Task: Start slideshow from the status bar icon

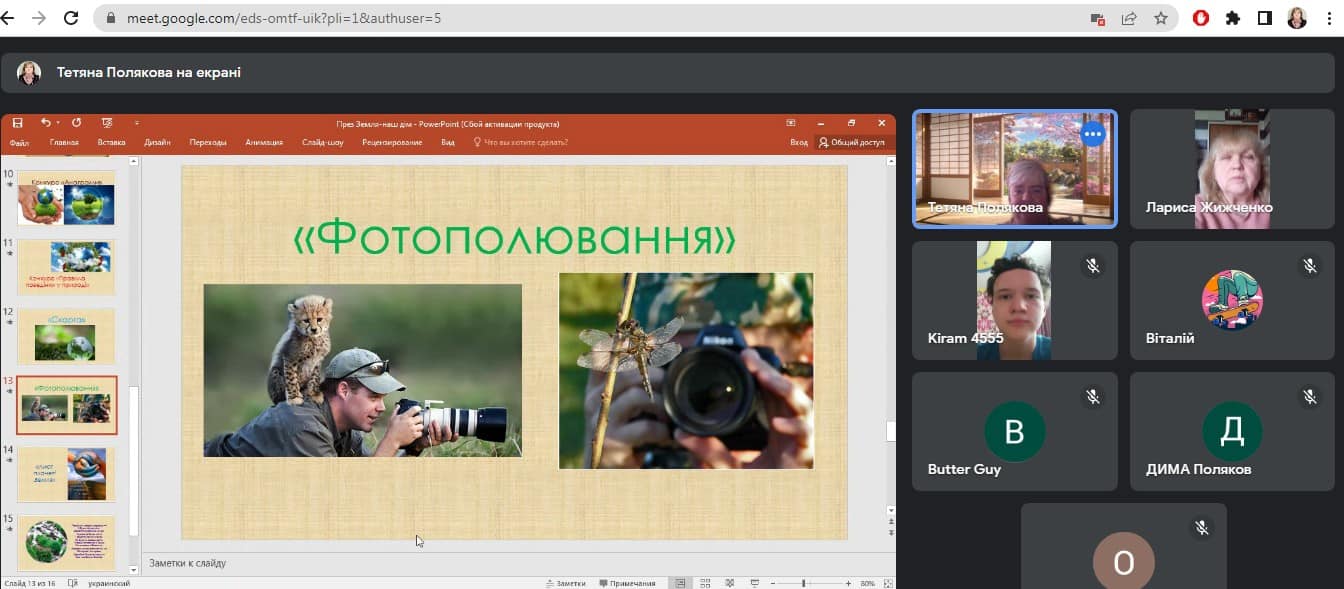Action: [753, 583]
